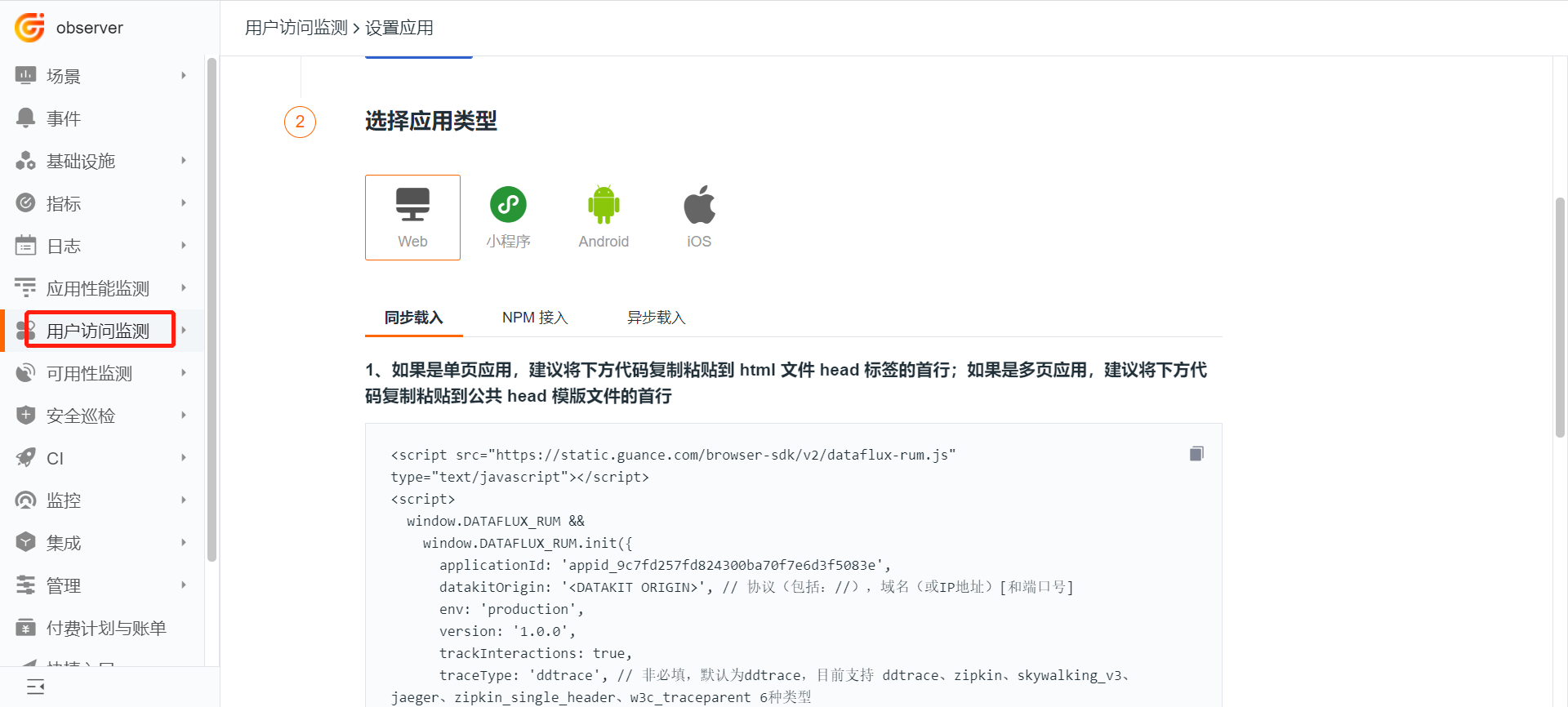Expand the 指标 submenu arrow
This screenshot has width=1568, height=707.
click(x=184, y=203)
